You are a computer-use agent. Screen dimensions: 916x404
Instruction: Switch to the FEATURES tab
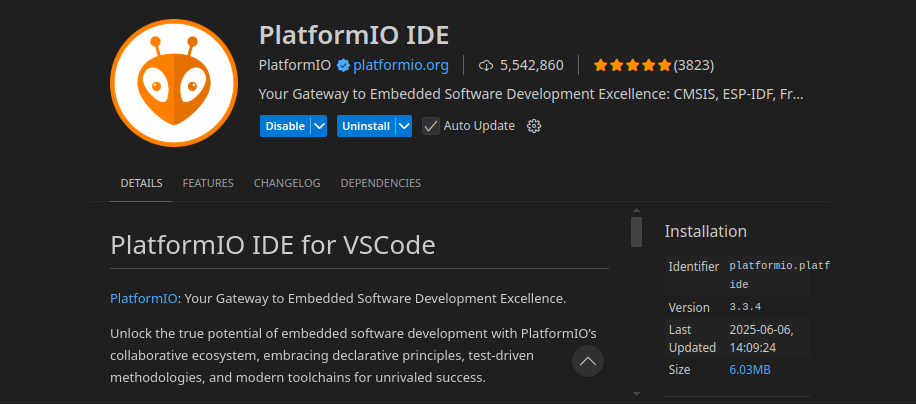208,183
